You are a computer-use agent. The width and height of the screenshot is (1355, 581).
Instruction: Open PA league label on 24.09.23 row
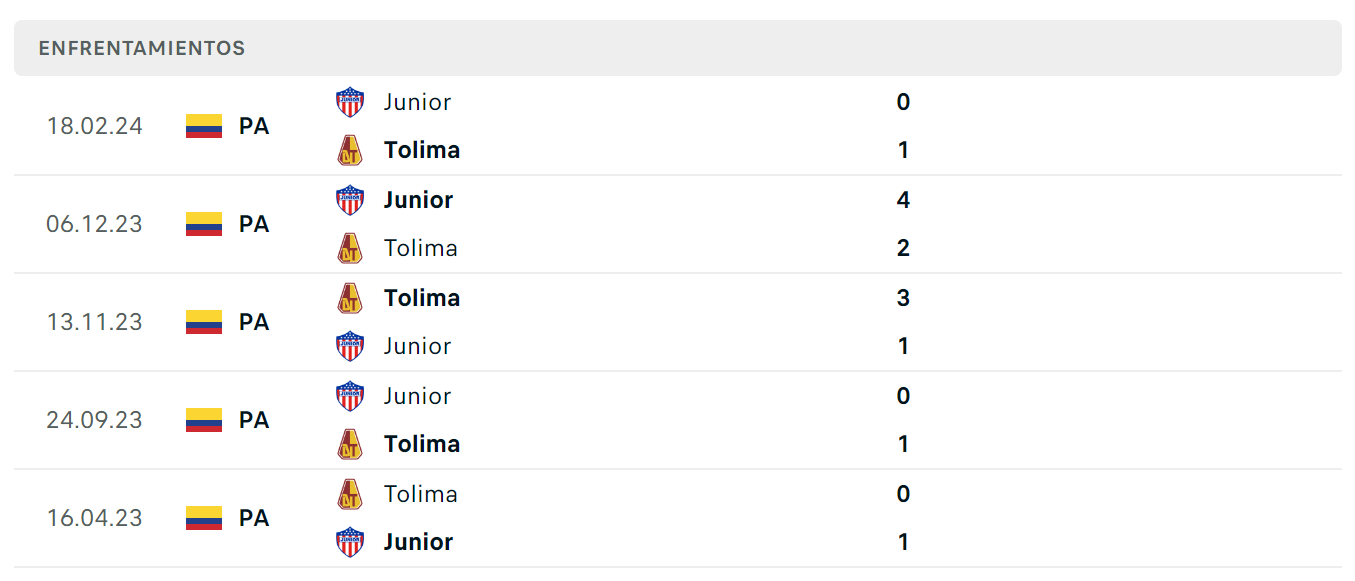coord(254,420)
